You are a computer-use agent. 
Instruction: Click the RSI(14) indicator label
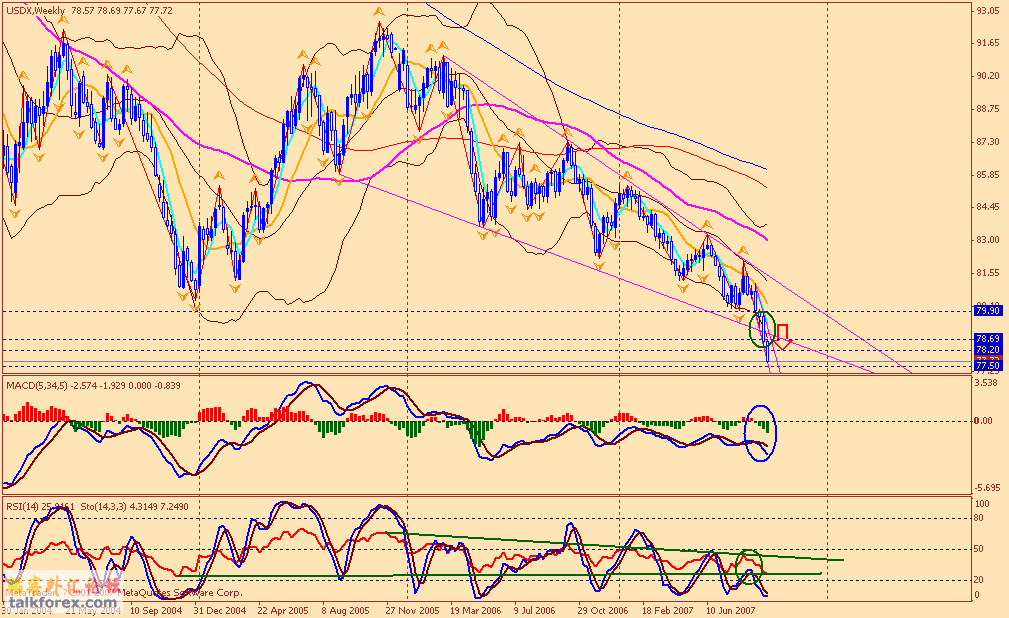coord(23,507)
